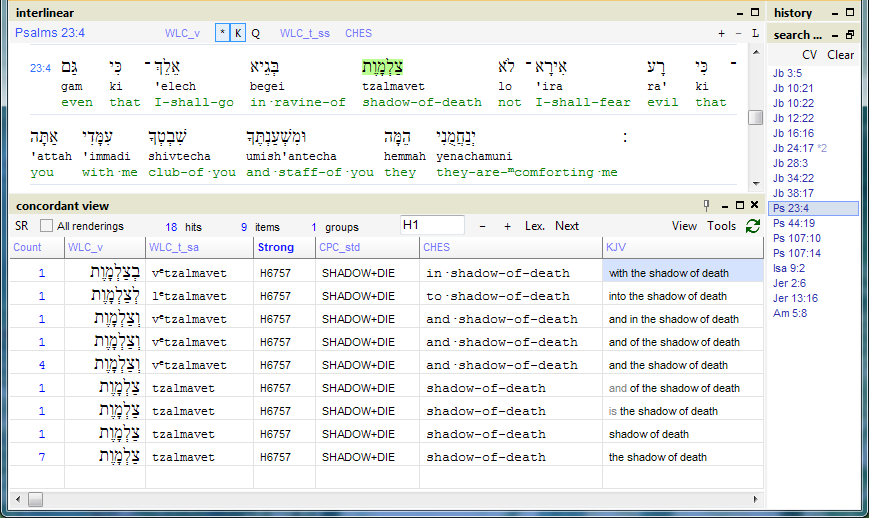Toggle the K button in interlinear toolbar
Viewport: 869px width, 518px height.
[x=238, y=33]
